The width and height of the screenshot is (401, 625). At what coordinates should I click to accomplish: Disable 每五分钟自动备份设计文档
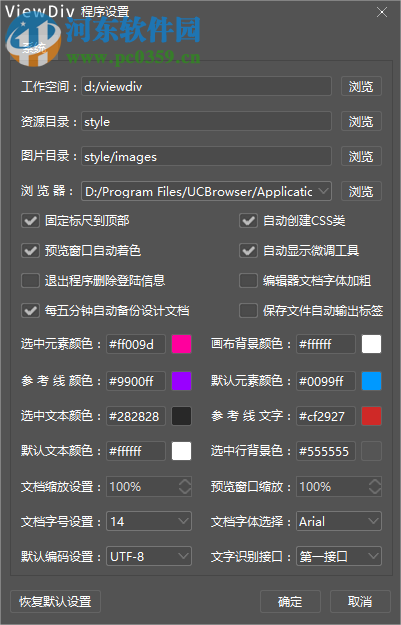30,311
